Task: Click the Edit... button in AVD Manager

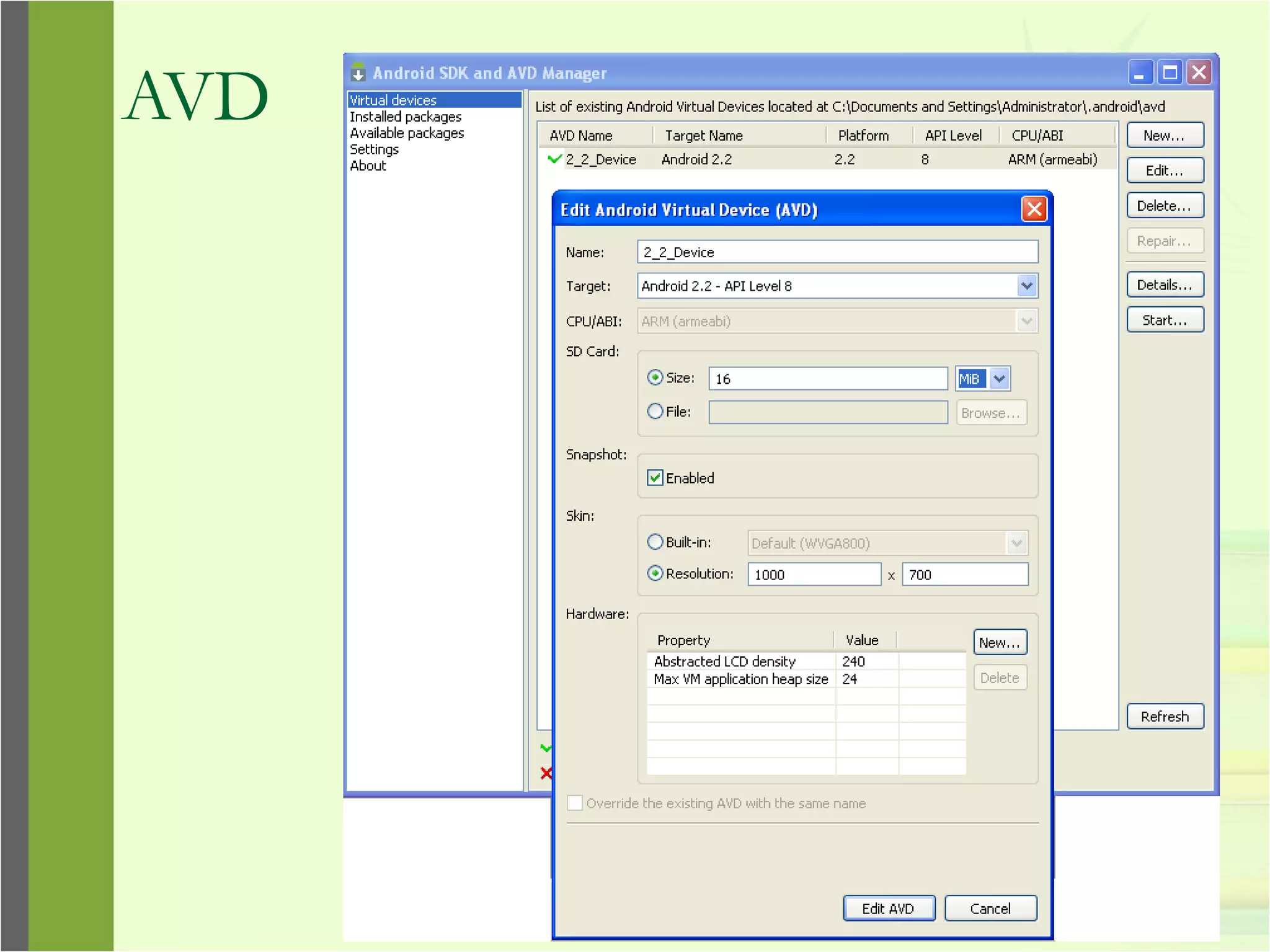Action: click(x=1165, y=170)
